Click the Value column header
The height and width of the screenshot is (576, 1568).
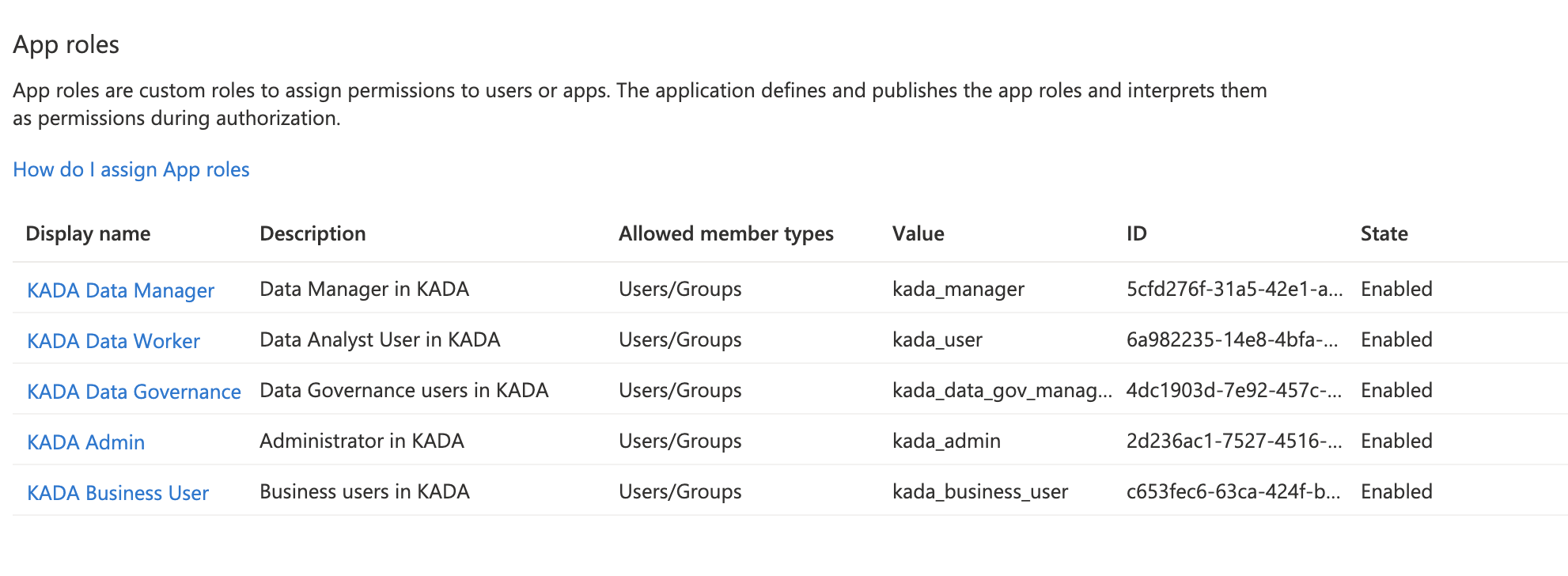pyautogui.click(x=918, y=234)
